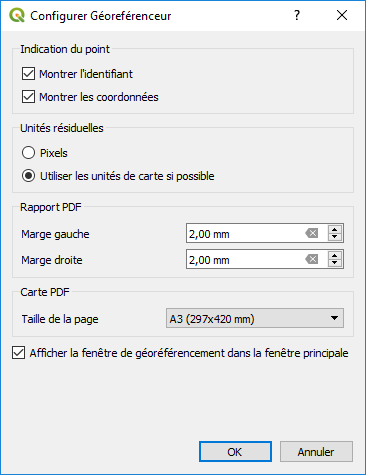
Task: Decrease Marge droite with the down arrow
Action: (335, 263)
